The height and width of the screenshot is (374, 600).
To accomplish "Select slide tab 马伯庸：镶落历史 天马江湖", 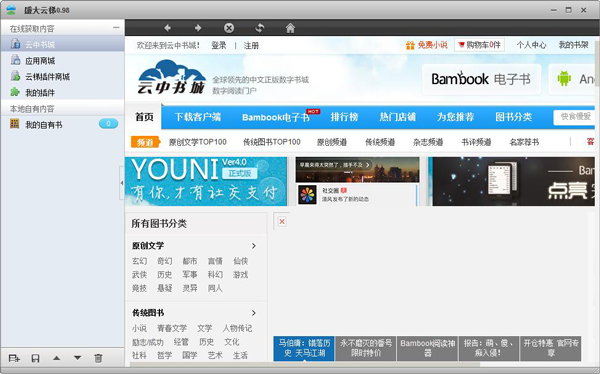I will tap(304, 348).
